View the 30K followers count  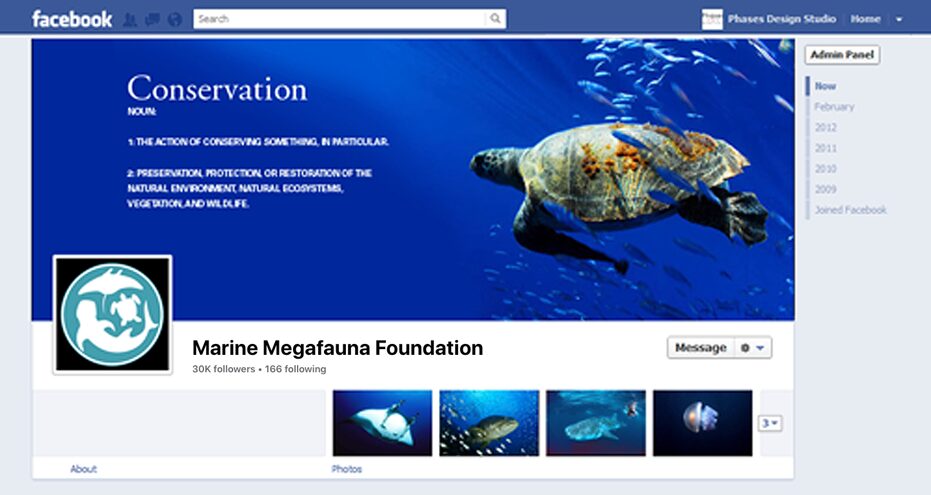223,369
